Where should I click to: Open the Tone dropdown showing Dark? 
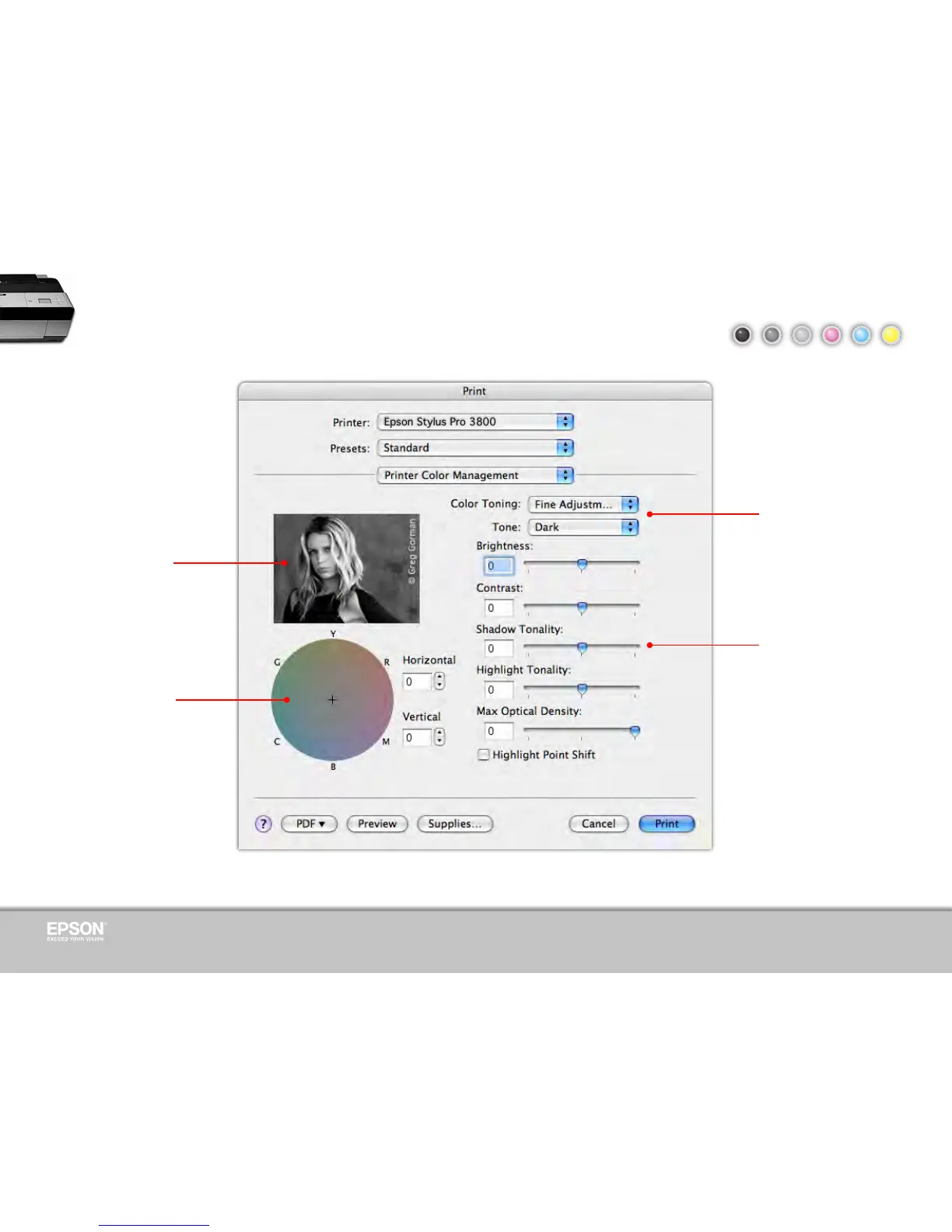[x=583, y=527]
